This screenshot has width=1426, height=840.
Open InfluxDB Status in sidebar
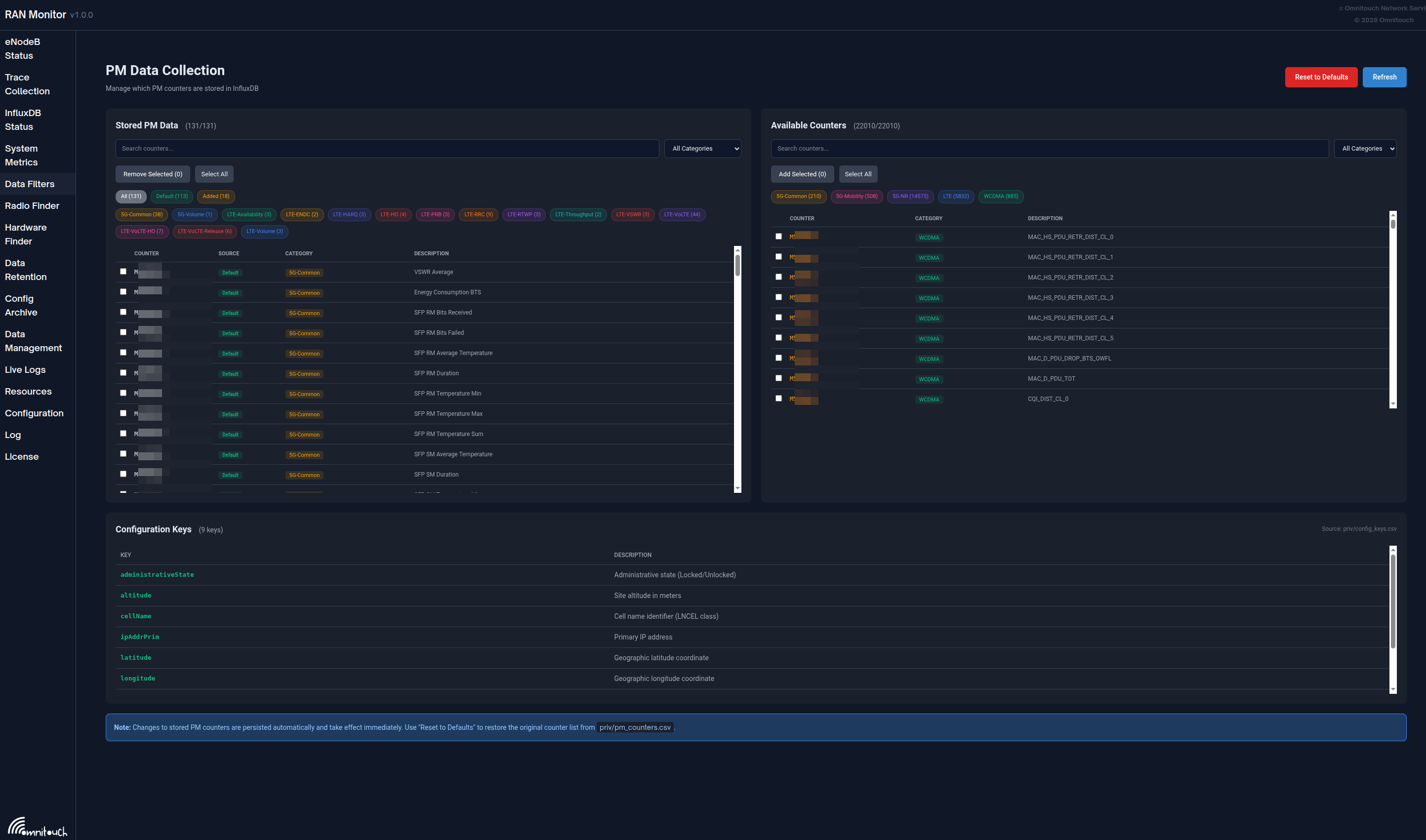[x=23, y=120]
